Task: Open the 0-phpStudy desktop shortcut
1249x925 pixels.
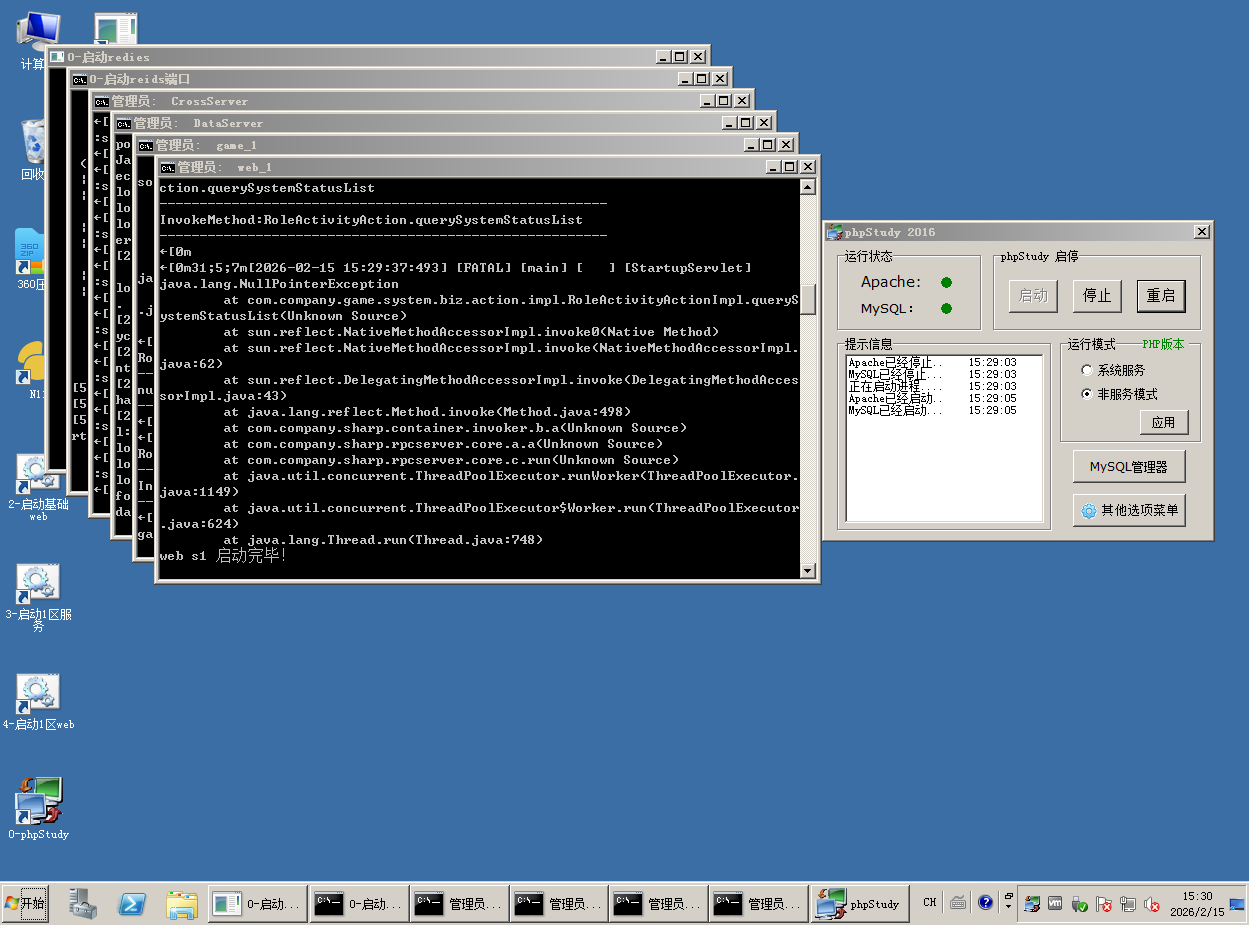Action: coord(38,800)
